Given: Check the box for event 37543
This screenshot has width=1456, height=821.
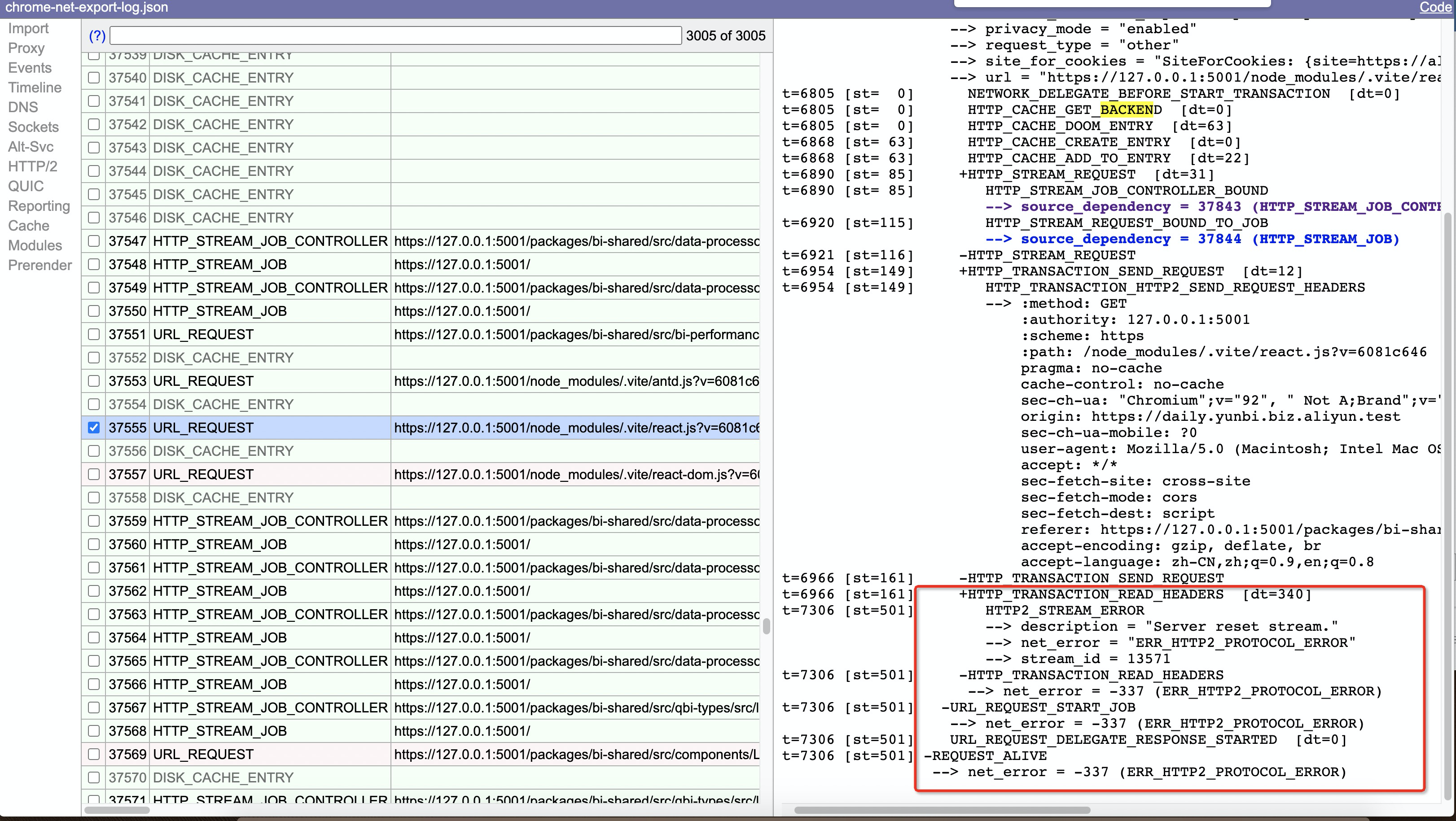Looking at the screenshot, I should pos(94,148).
